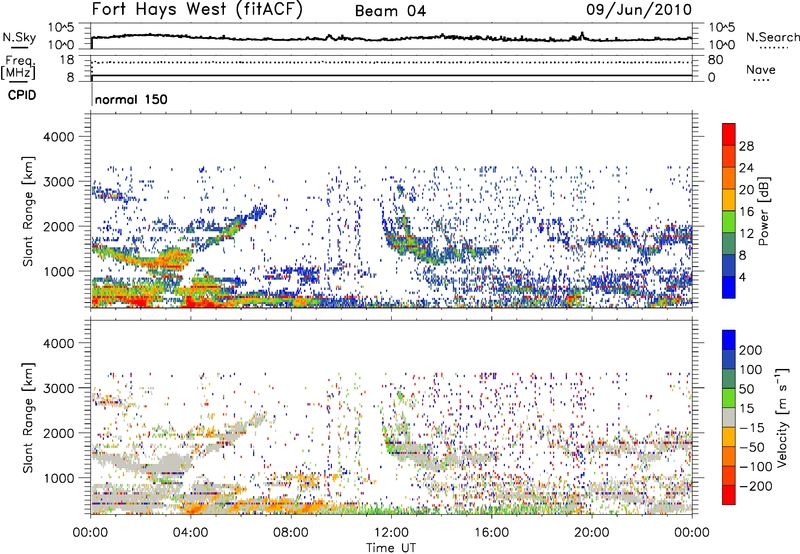
Task: Click '4000' on power panel range axis
Action: [59, 137]
